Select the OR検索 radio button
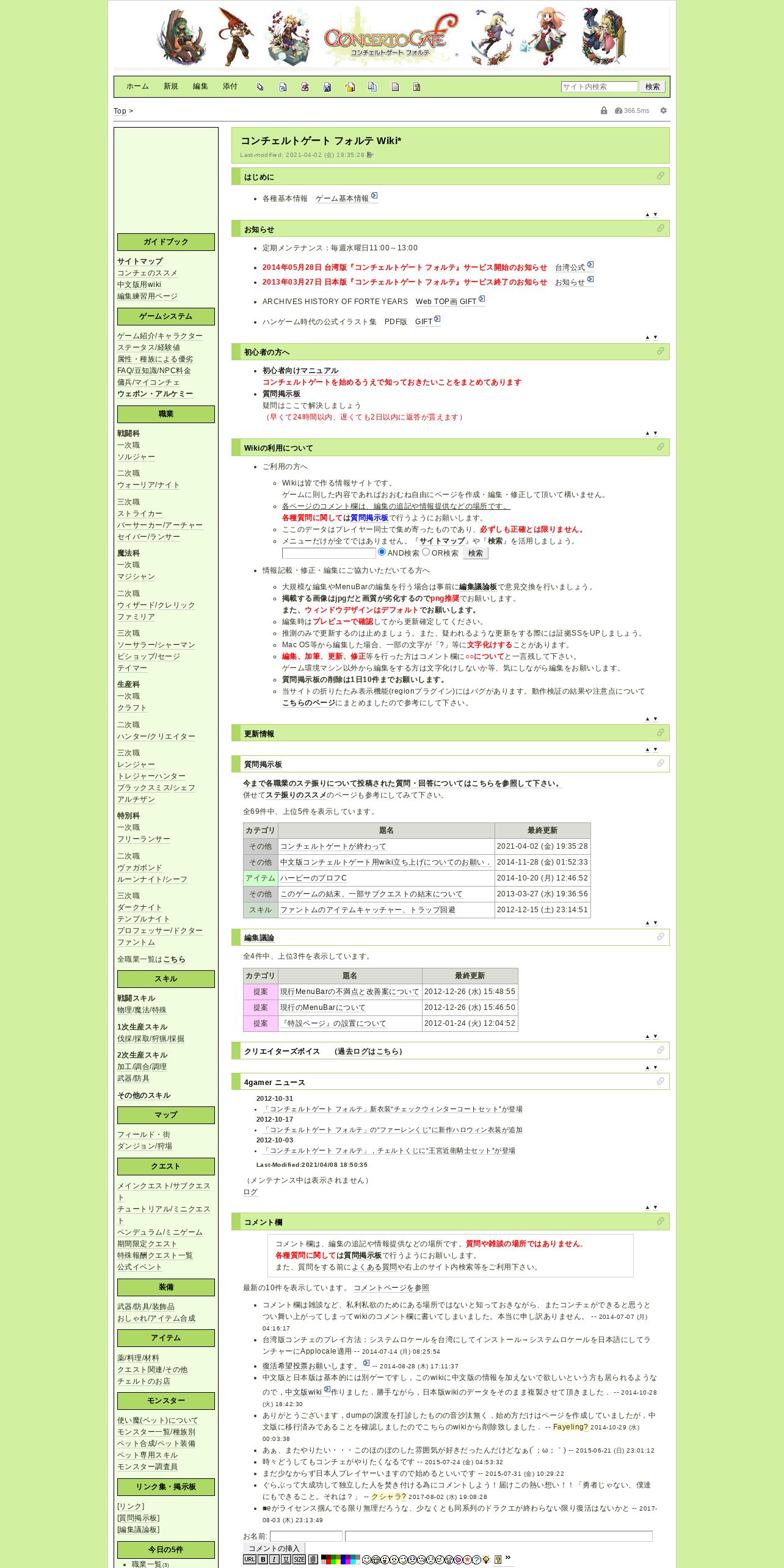Image resolution: width=784 pixels, height=1568 pixels. click(x=426, y=552)
